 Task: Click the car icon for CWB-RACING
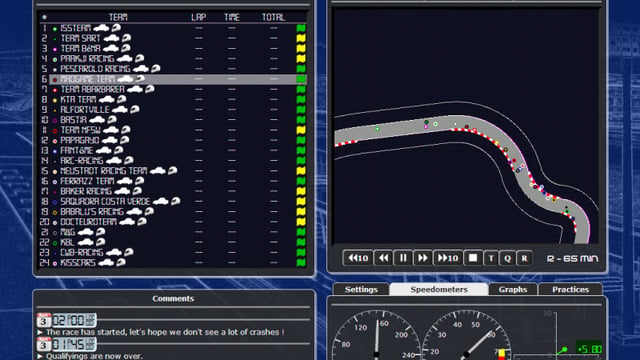[x=113, y=252]
